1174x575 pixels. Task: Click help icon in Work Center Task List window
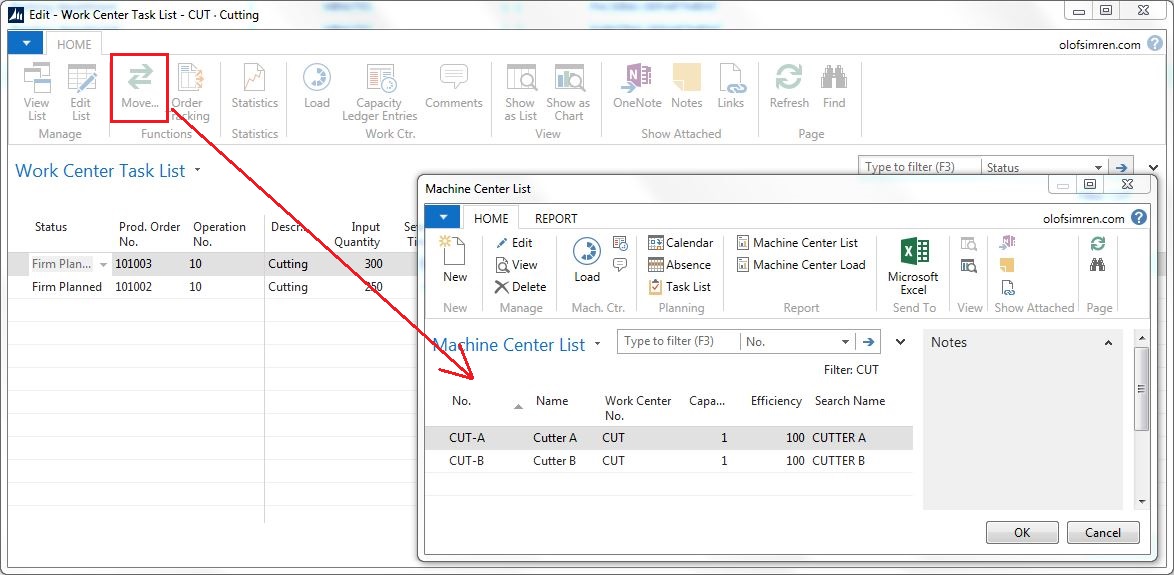coord(1155,43)
